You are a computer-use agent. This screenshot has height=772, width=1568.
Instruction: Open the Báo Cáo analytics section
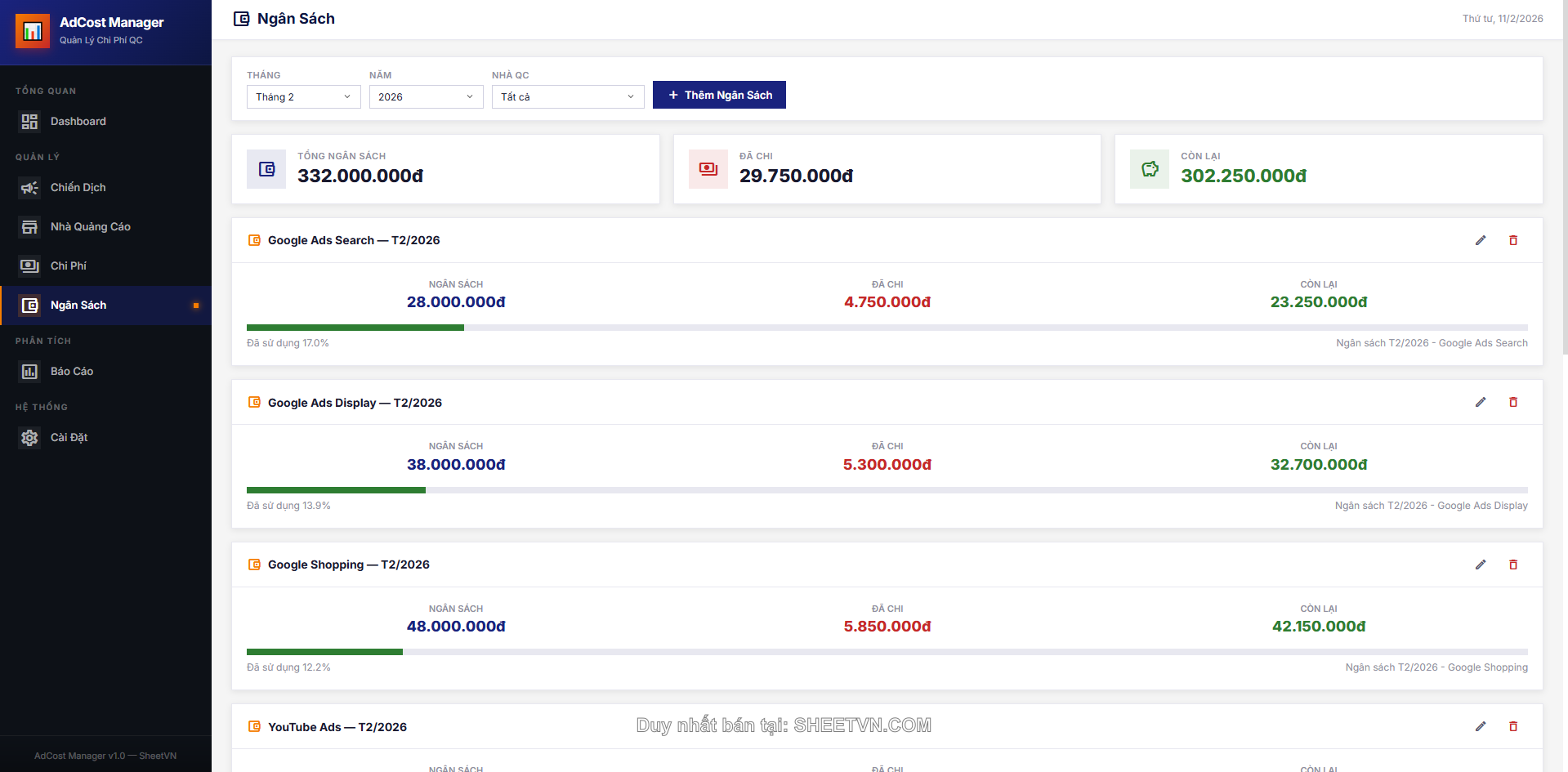coord(71,371)
